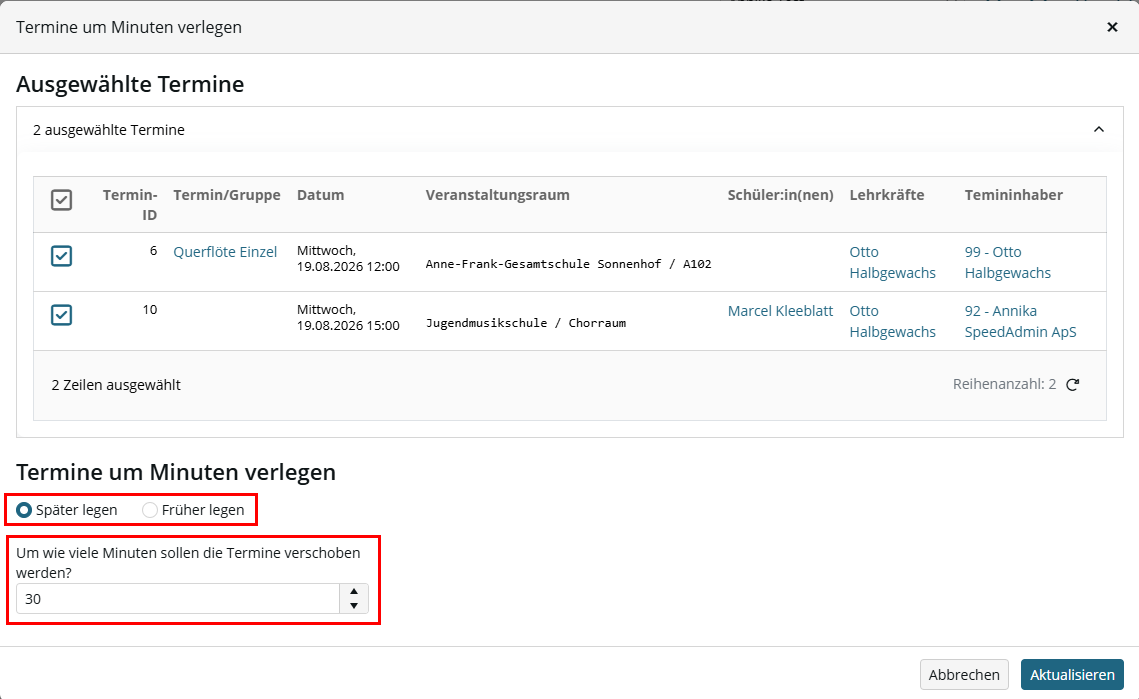Sort by the Schüler:in(nen) column header
The height and width of the screenshot is (699, 1139).
(x=780, y=195)
